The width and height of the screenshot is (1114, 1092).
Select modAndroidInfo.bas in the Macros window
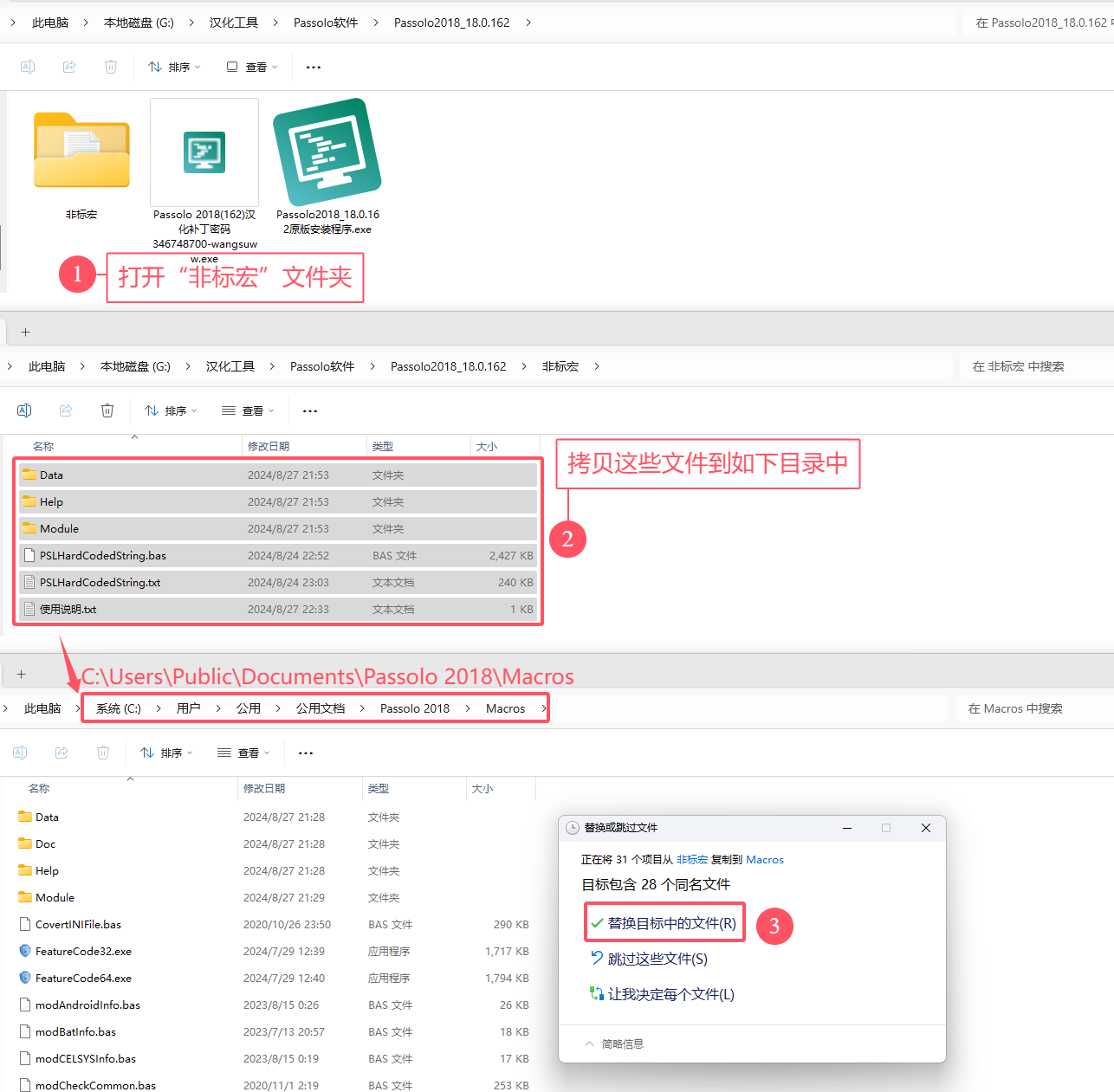pos(273,1005)
